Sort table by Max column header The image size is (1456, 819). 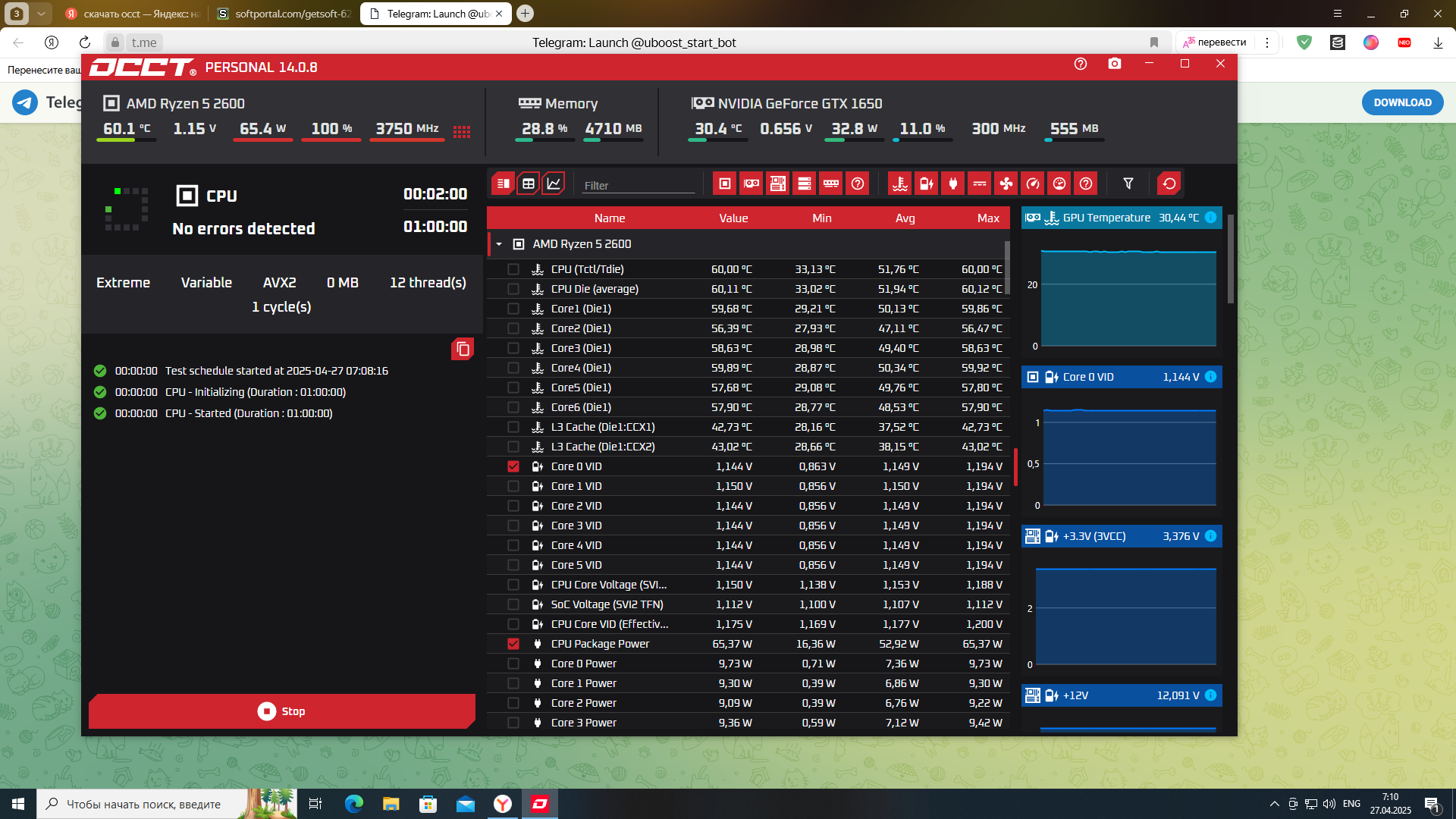pyautogui.click(x=988, y=218)
